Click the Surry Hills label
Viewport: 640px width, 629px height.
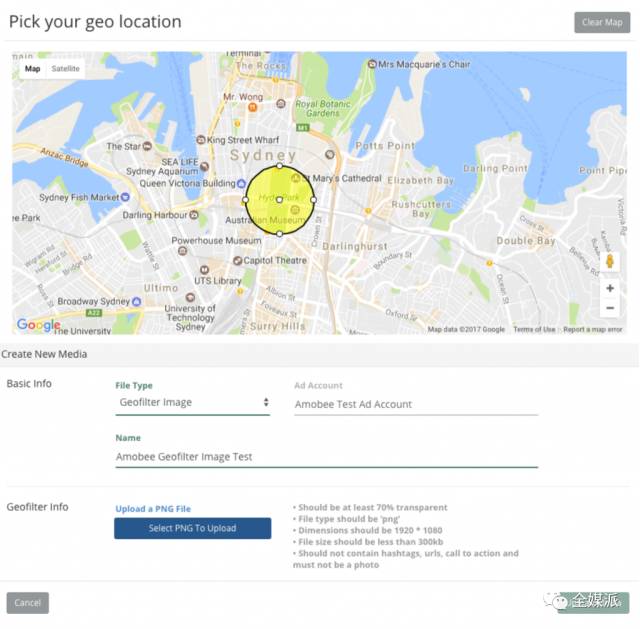pos(278,326)
